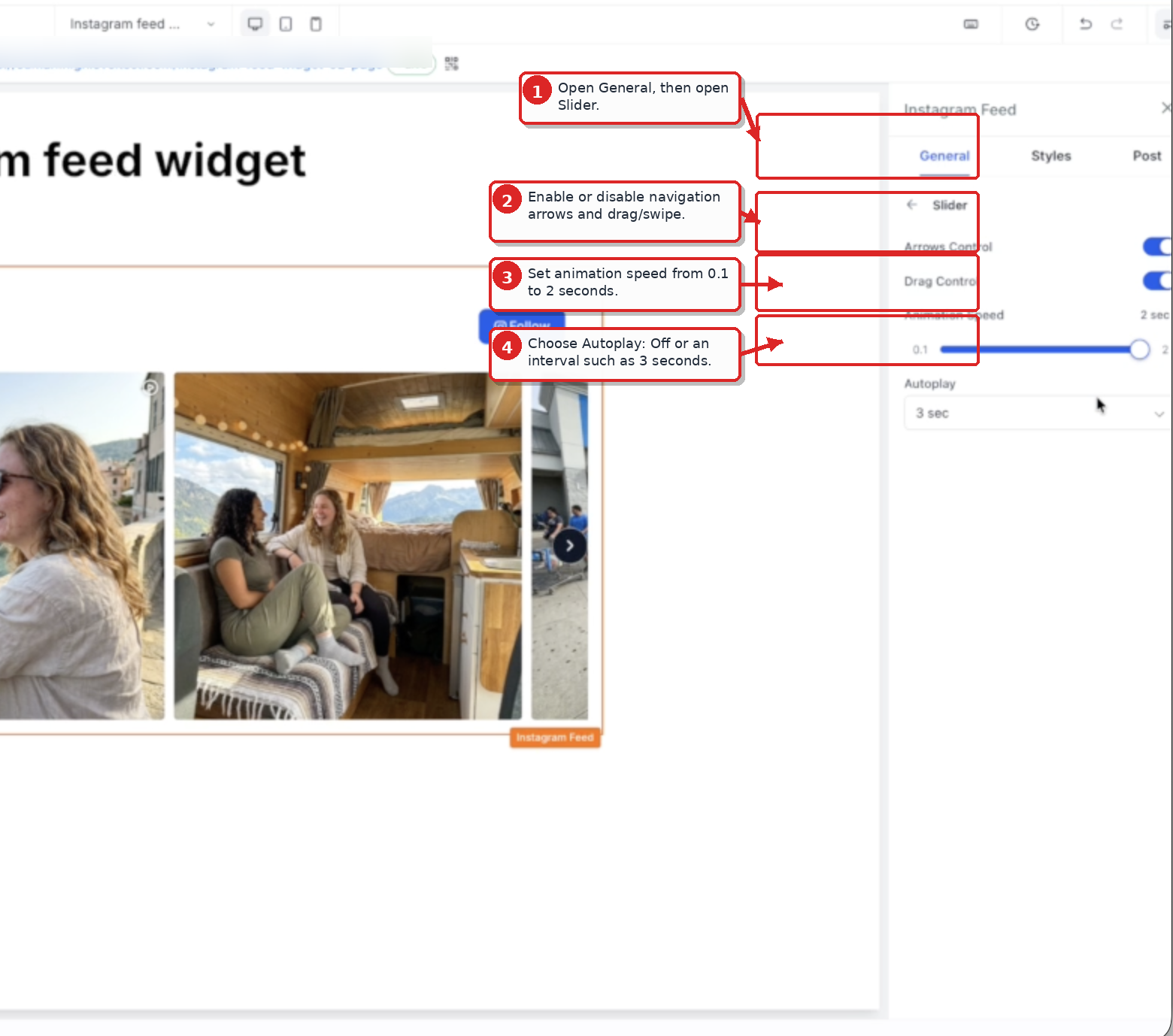1173x1036 pixels.
Task: Select the Post tab
Action: 1147,156
